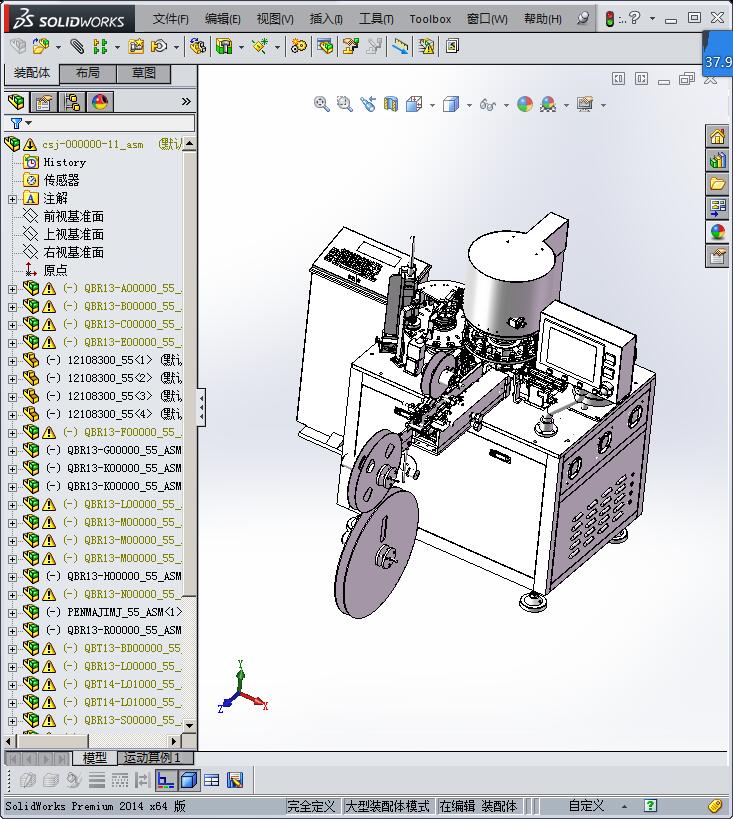Click the Edit Appearance color ball icon
This screenshot has height=819, width=733.
point(525,104)
